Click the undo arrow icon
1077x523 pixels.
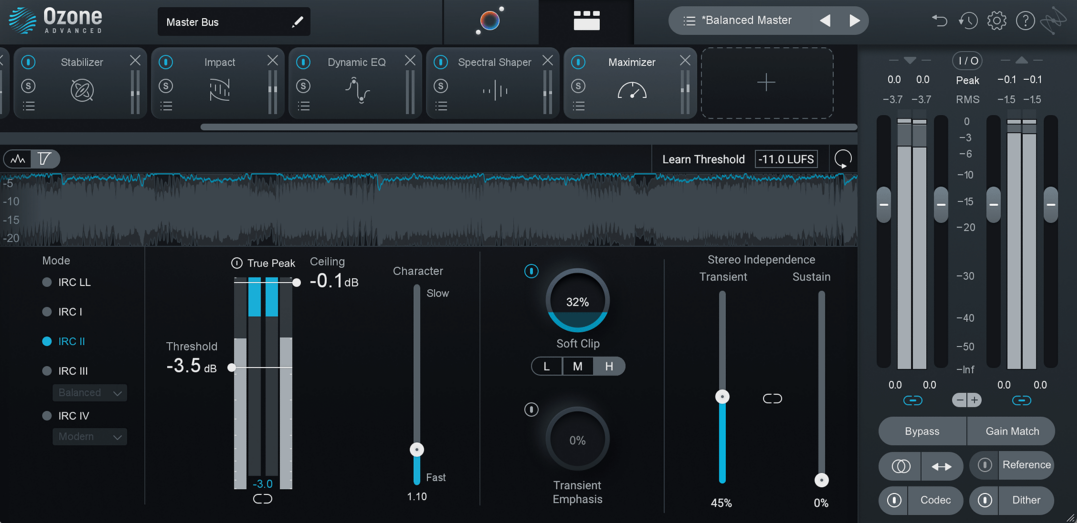[x=939, y=21]
